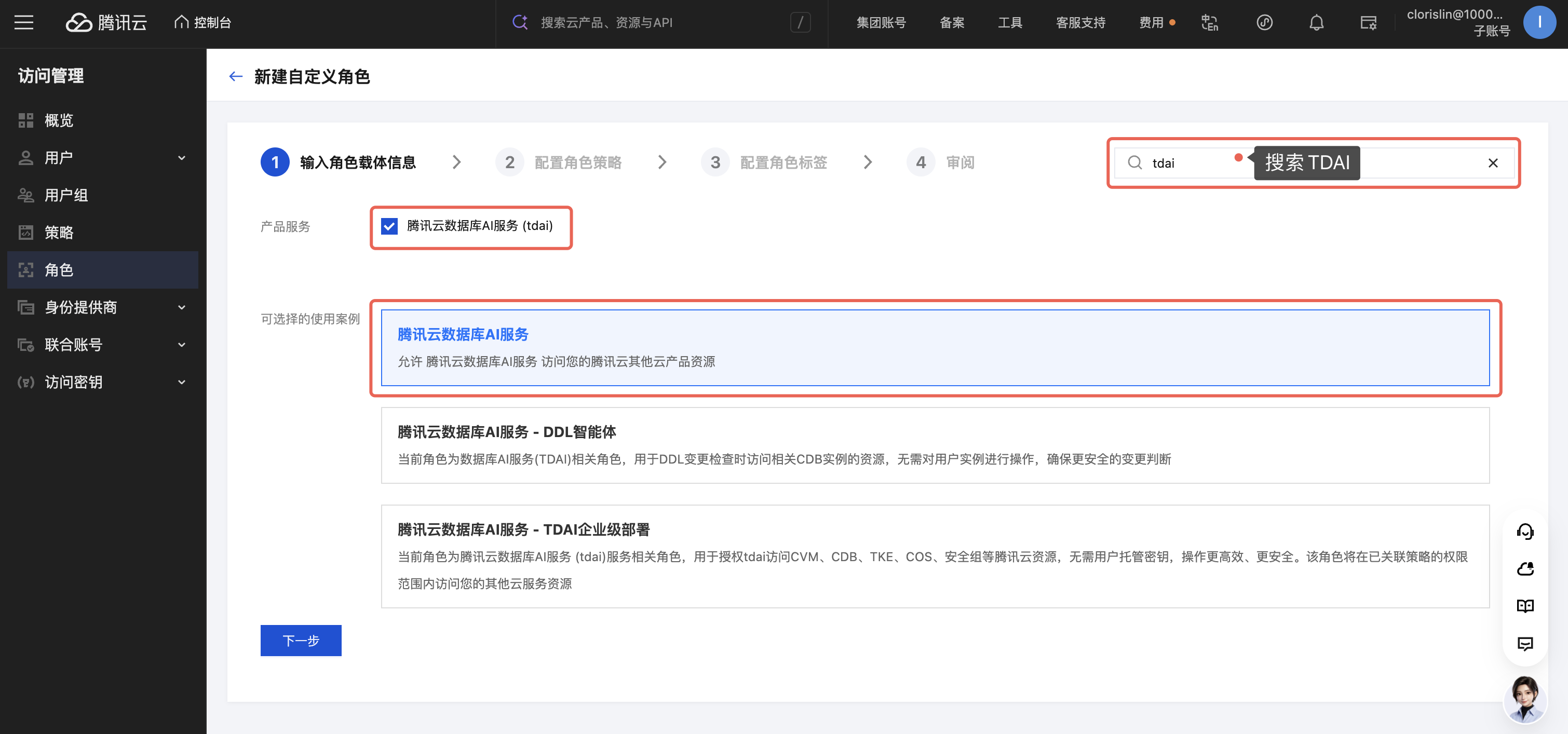The width and height of the screenshot is (1568, 734).
Task: Click the Tencent Cloud logo
Action: (x=106, y=22)
